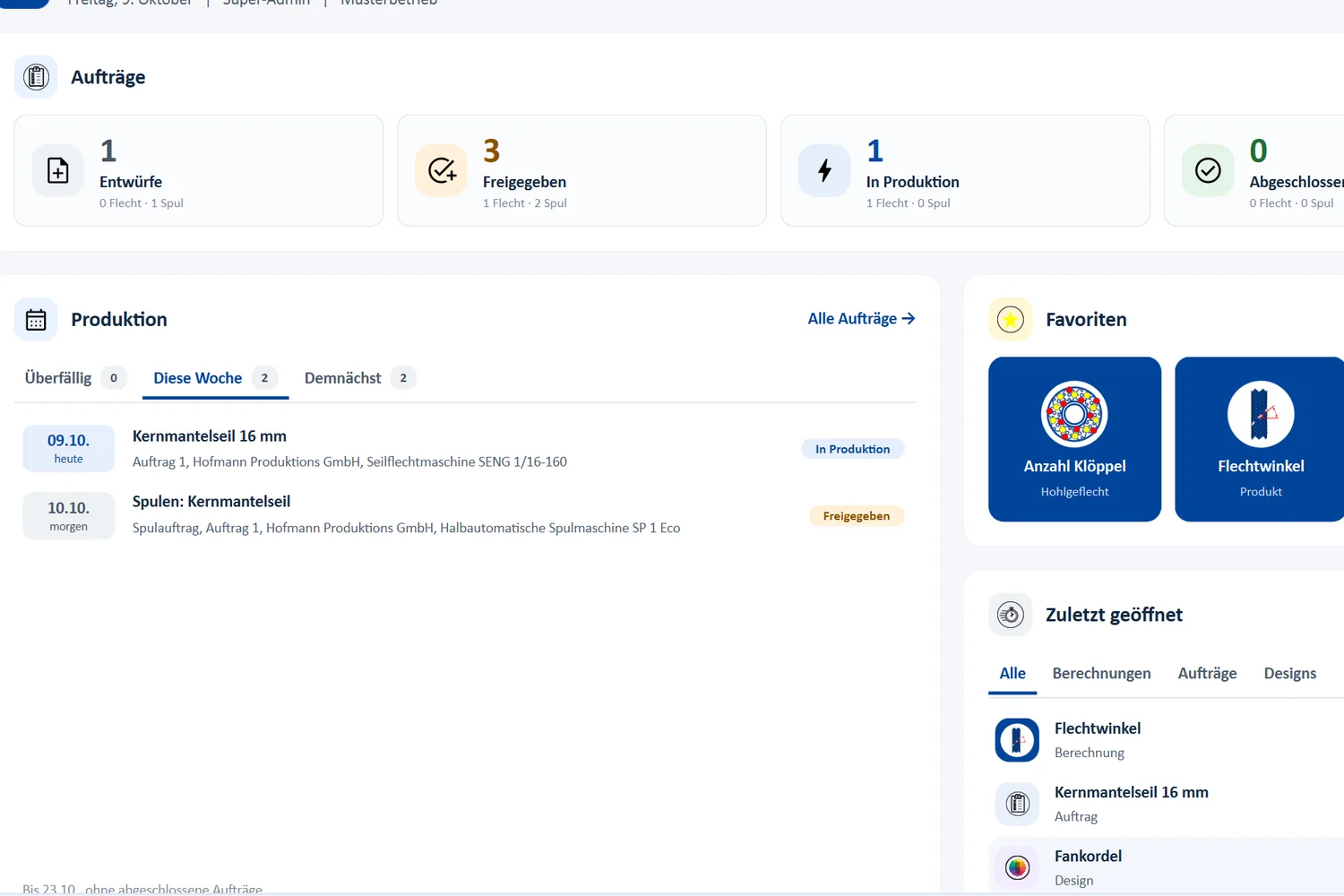1344x896 pixels.
Task: Open the Aufträge tab in Zuletzt geöffnet
Action: (x=1207, y=674)
